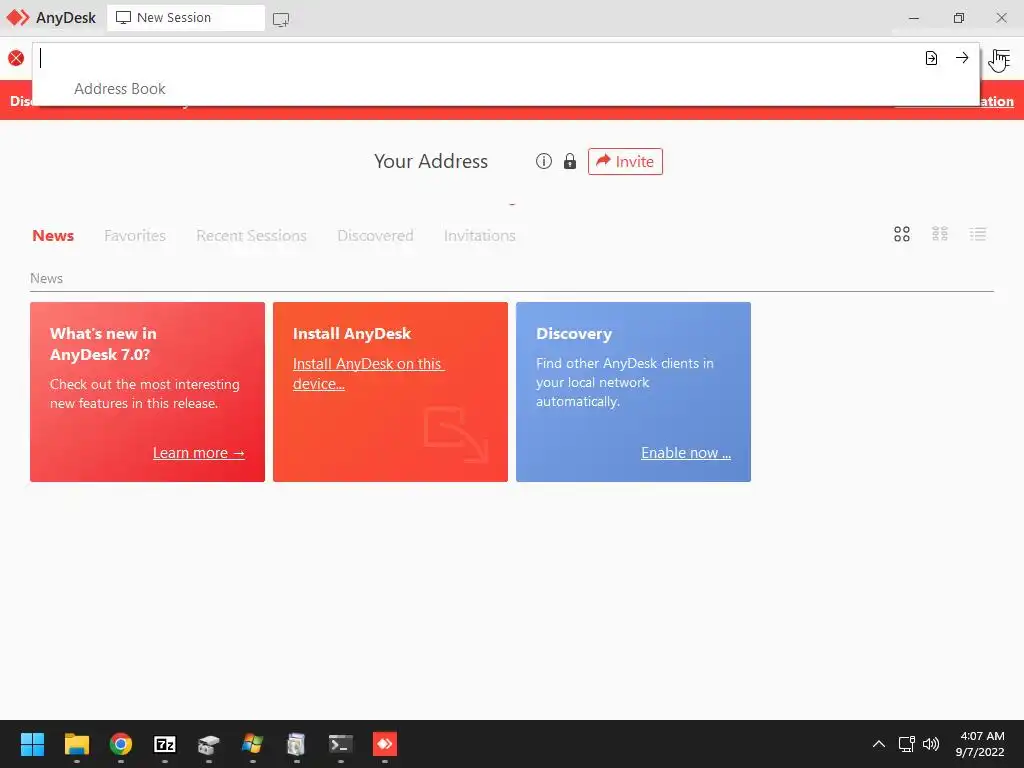Select Address Book suggestion in dropdown
The width and height of the screenshot is (1024, 768).
pyautogui.click(x=120, y=89)
